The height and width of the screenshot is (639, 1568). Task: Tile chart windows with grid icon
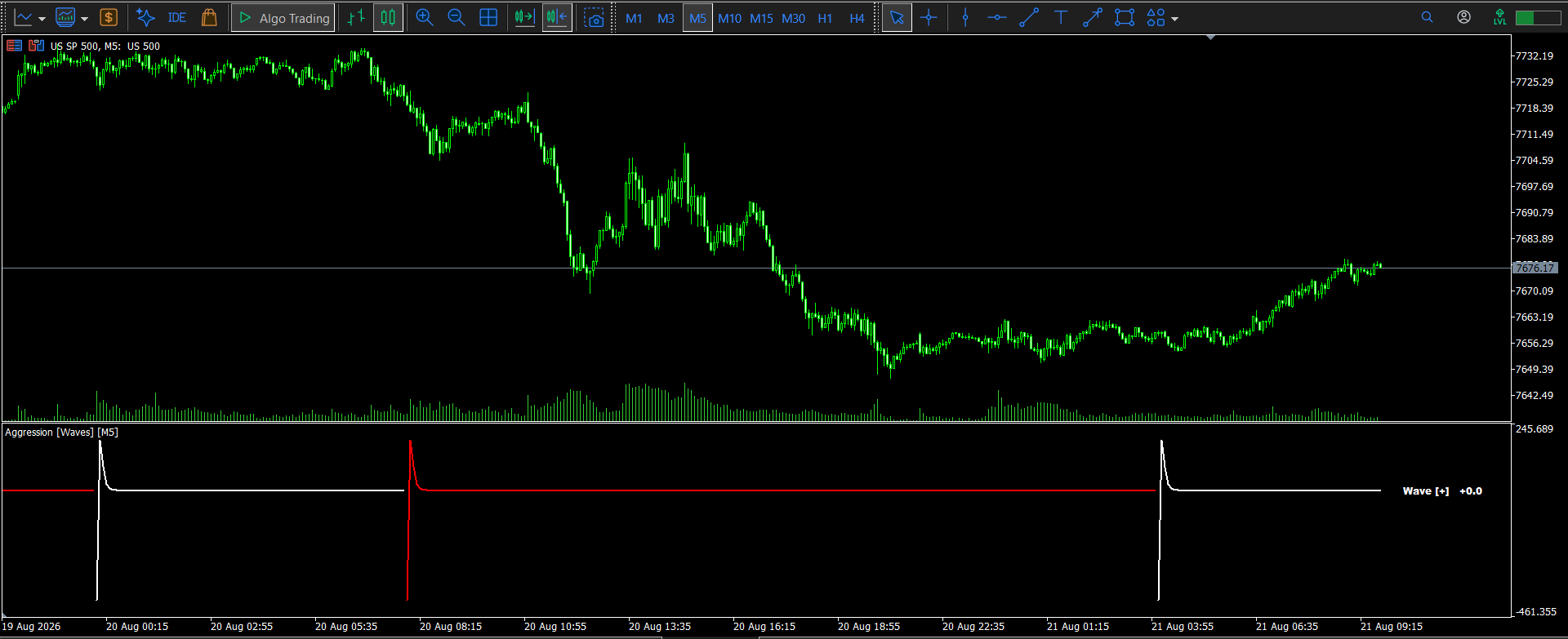click(x=488, y=18)
